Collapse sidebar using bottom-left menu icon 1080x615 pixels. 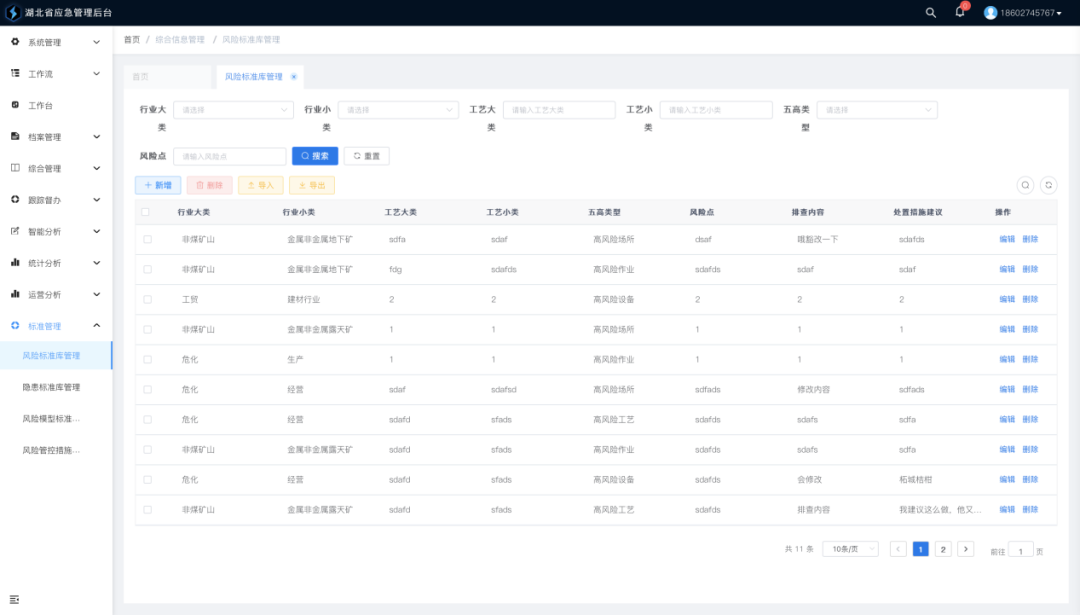click(x=14, y=598)
